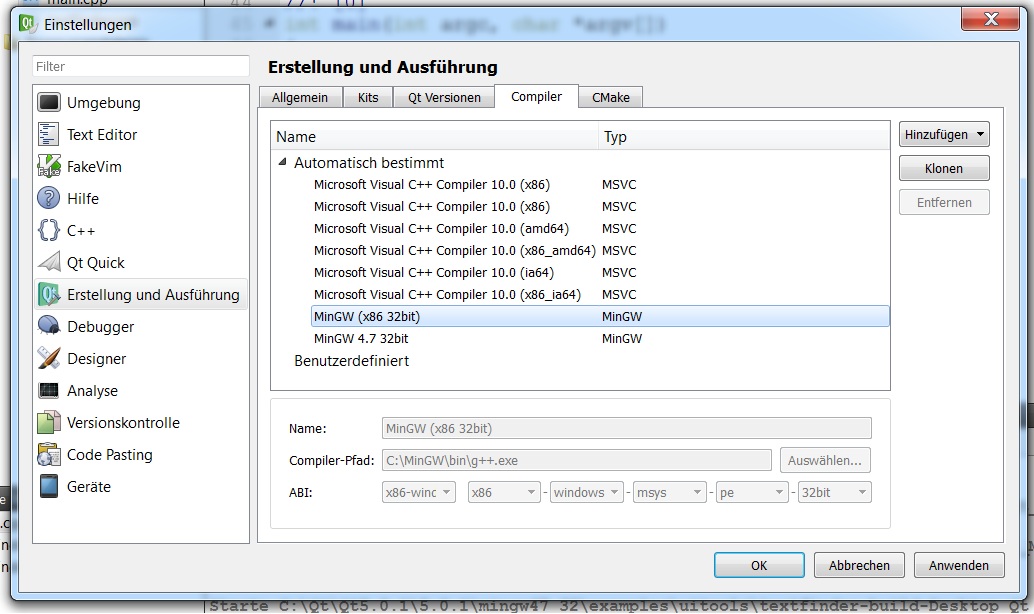
Task: Switch to the Kits tab
Action: pos(368,98)
